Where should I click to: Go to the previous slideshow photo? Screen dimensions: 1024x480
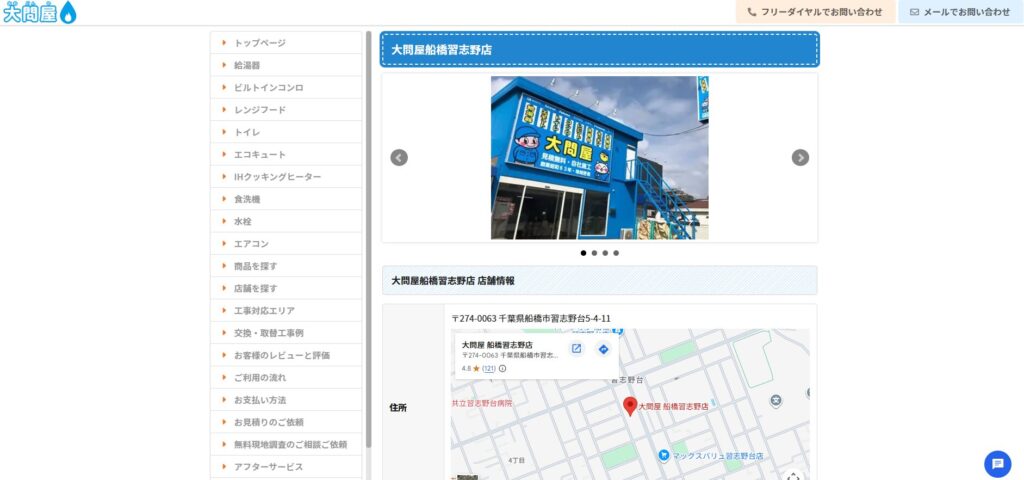click(399, 157)
